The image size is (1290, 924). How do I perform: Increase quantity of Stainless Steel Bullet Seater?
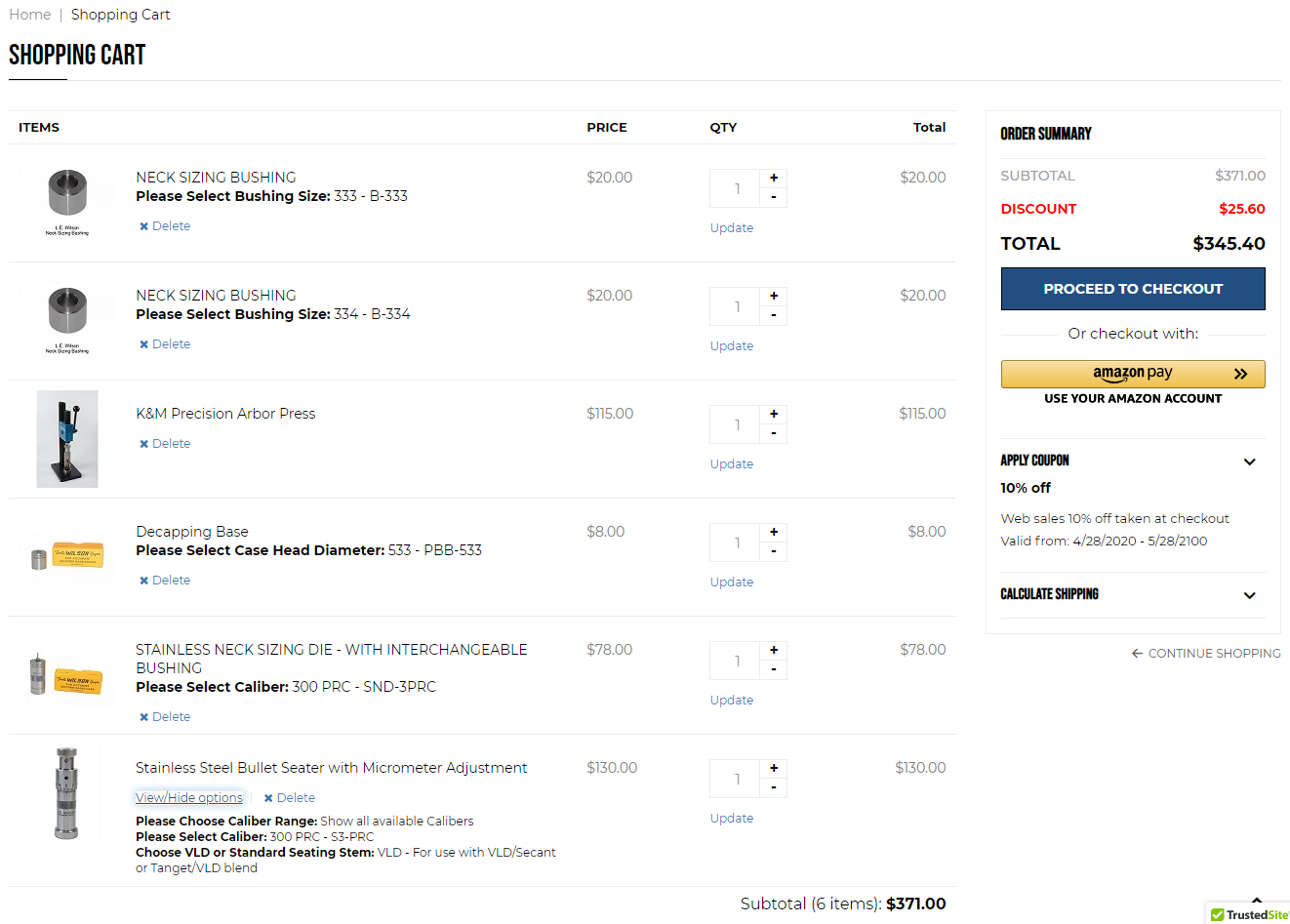click(x=774, y=769)
